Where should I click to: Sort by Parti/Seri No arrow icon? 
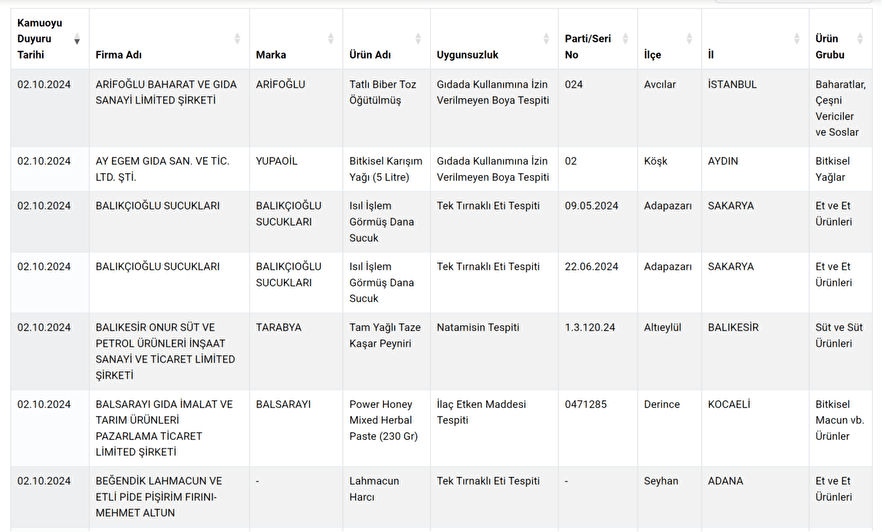(x=625, y=39)
